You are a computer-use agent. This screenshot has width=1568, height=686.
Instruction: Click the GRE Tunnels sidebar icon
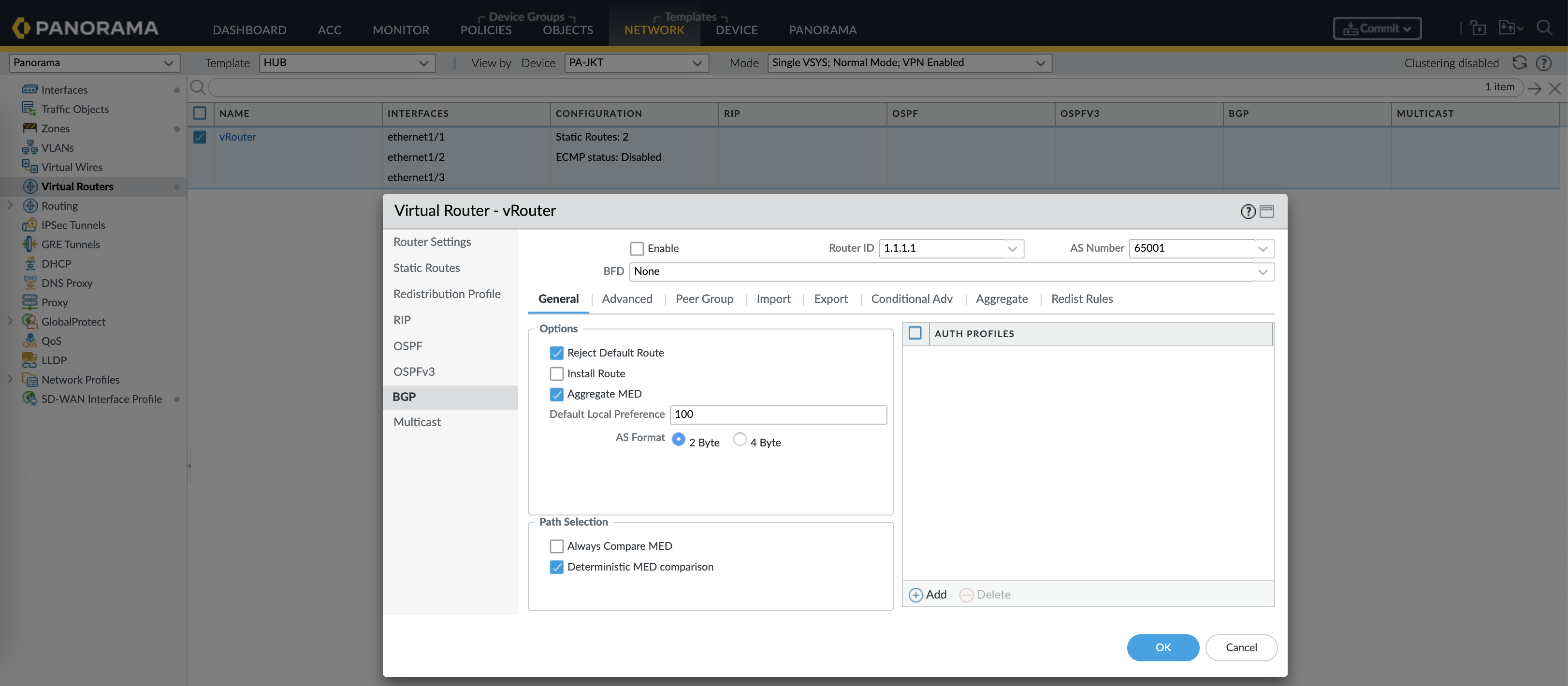point(29,244)
